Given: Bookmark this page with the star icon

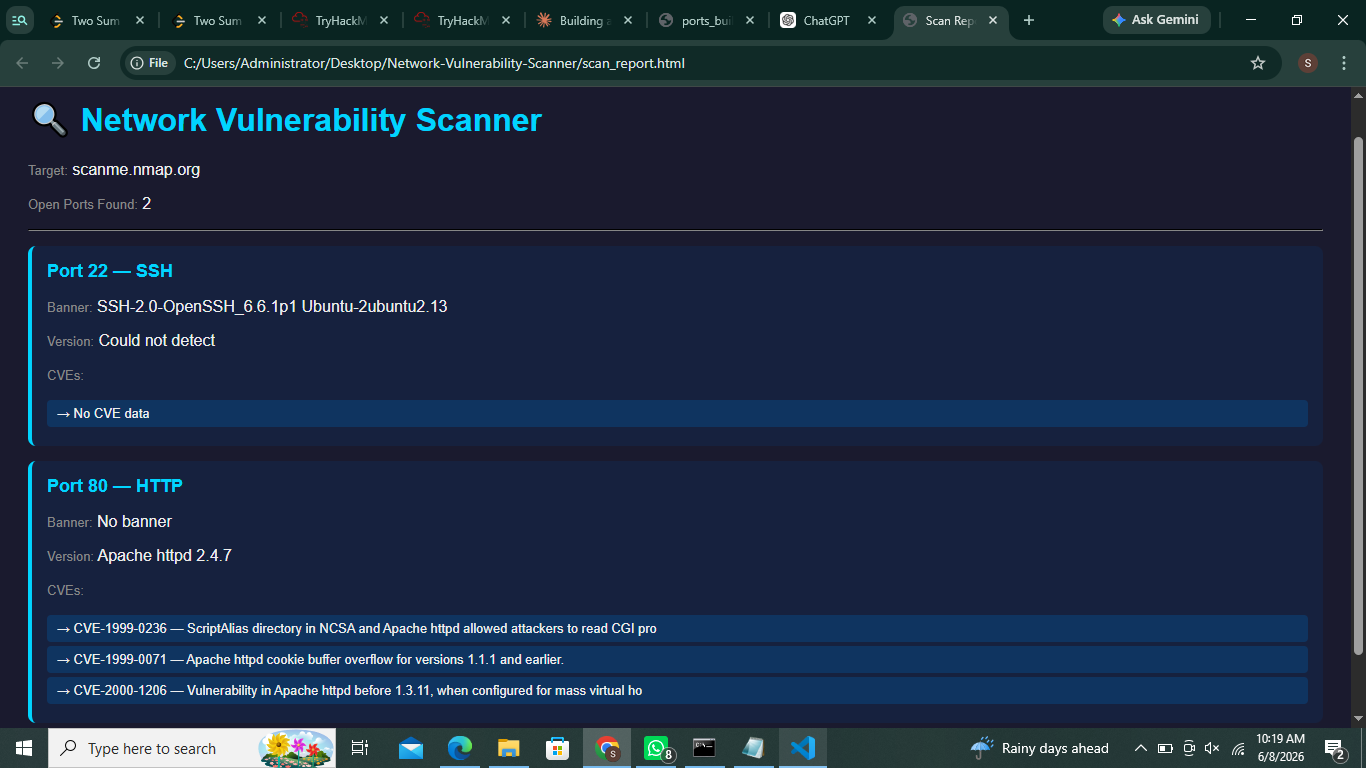Looking at the screenshot, I should pos(1258,63).
